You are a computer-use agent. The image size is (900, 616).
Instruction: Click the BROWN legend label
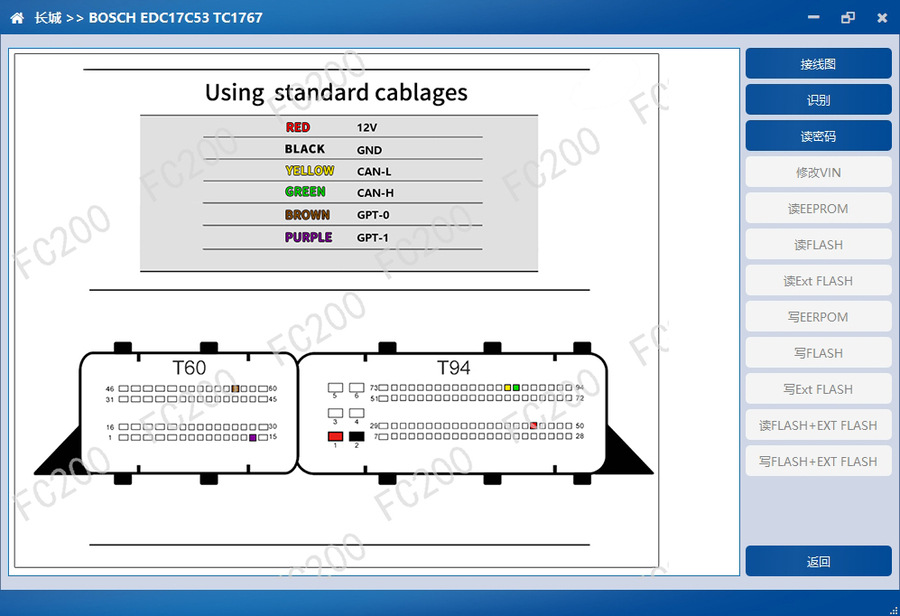tap(307, 215)
